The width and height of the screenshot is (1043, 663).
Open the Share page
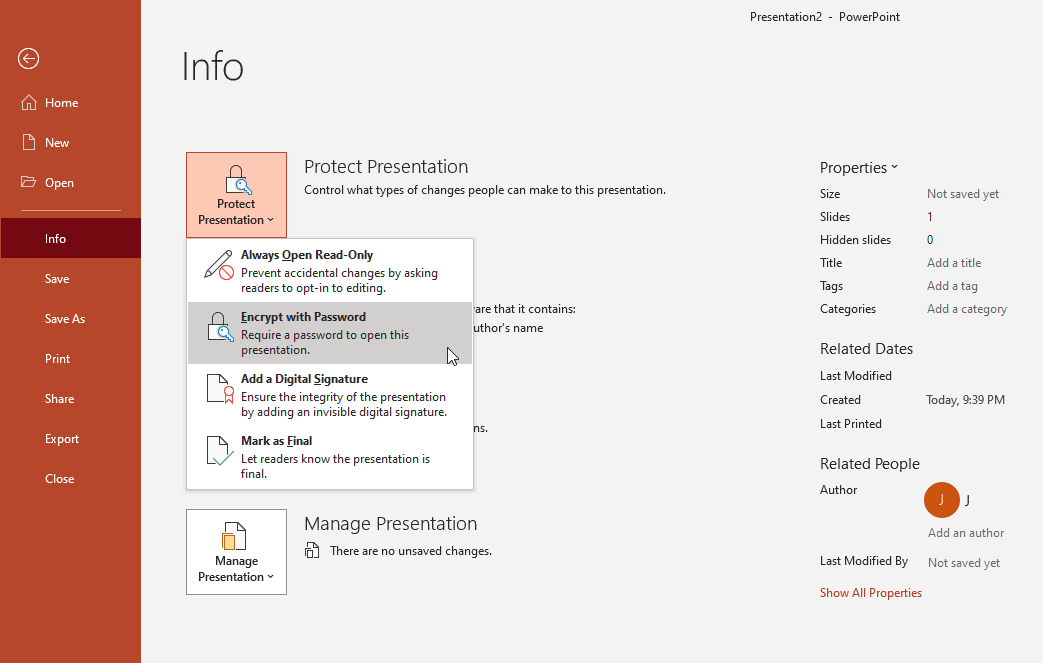click(71, 398)
